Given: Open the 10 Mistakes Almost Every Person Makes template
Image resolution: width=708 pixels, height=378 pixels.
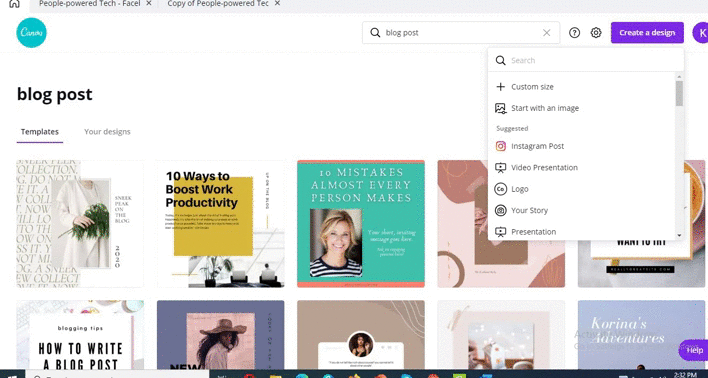Looking at the screenshot, I should [x=361, y=224].
